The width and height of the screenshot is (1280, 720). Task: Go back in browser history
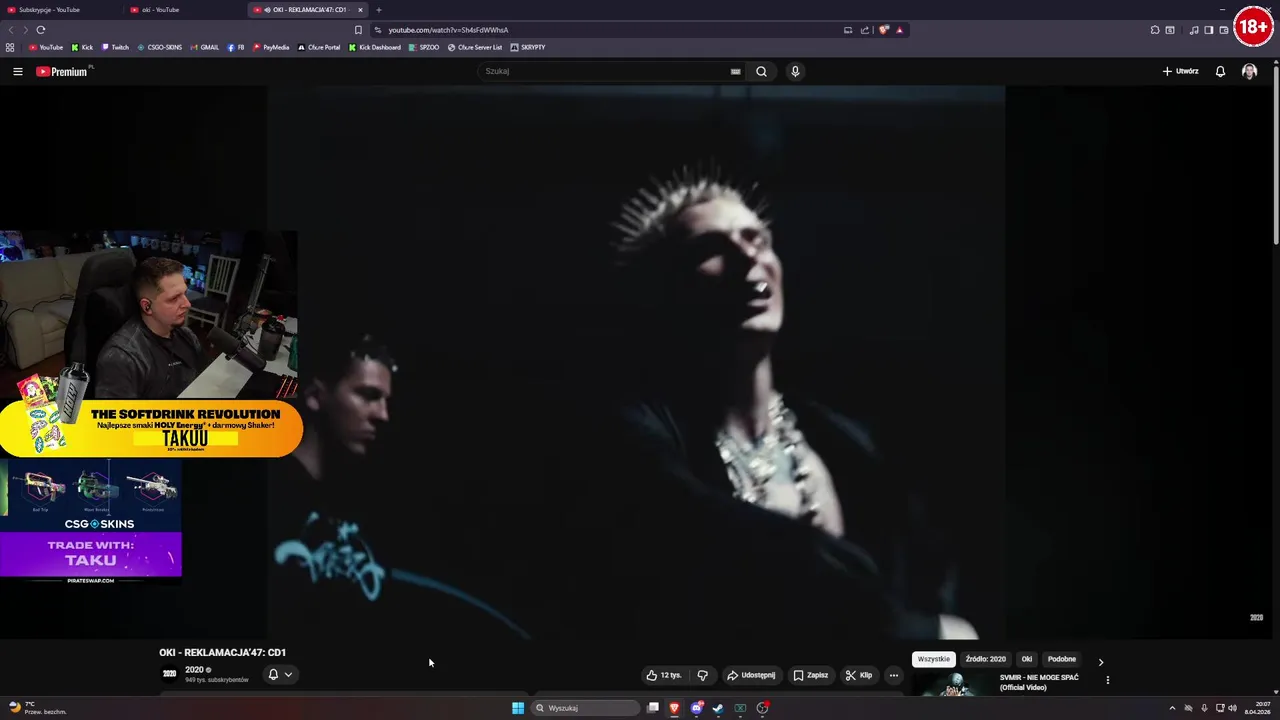(11, 30)
